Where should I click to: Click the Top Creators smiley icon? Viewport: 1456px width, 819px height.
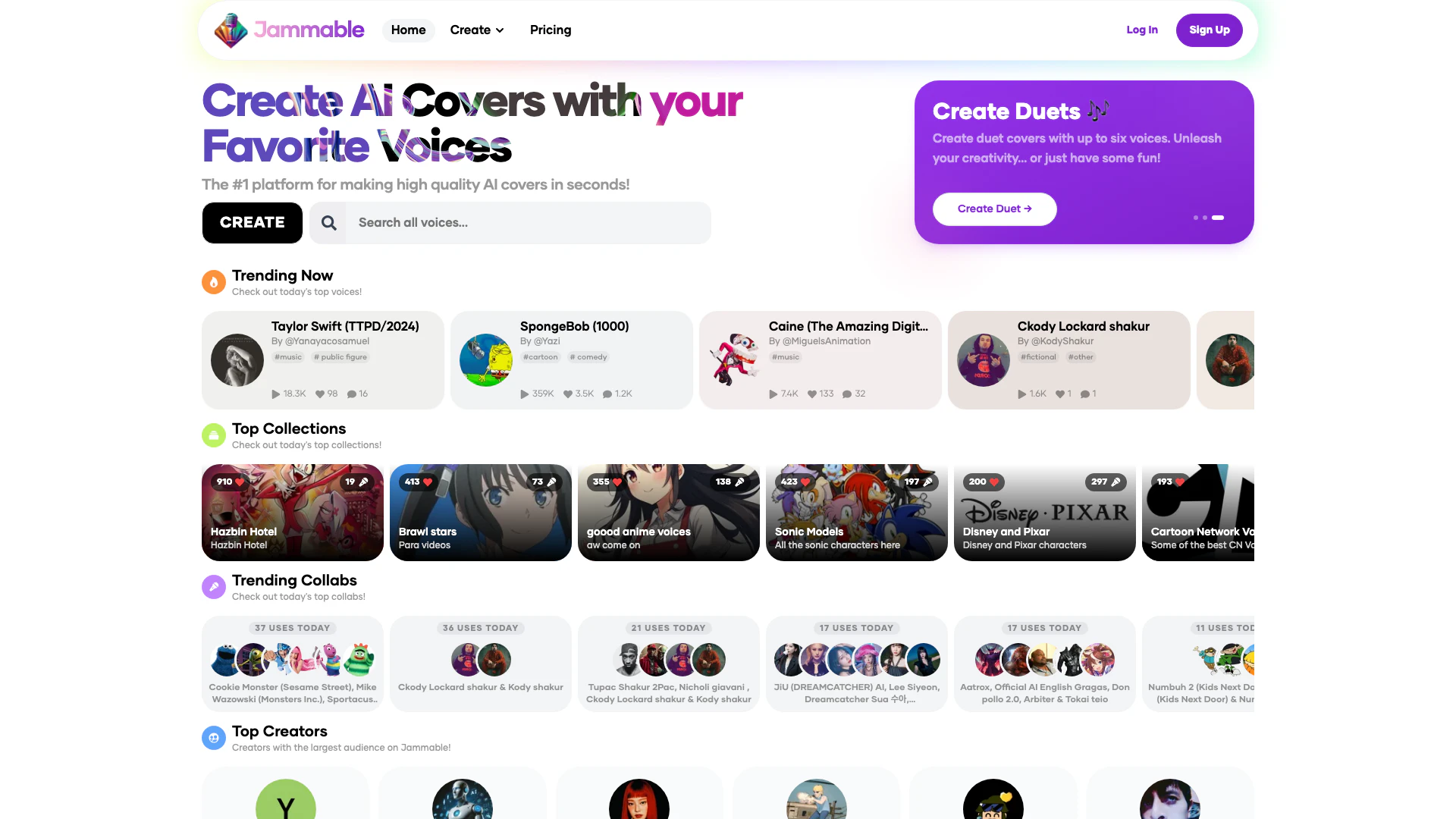[214, 738]
